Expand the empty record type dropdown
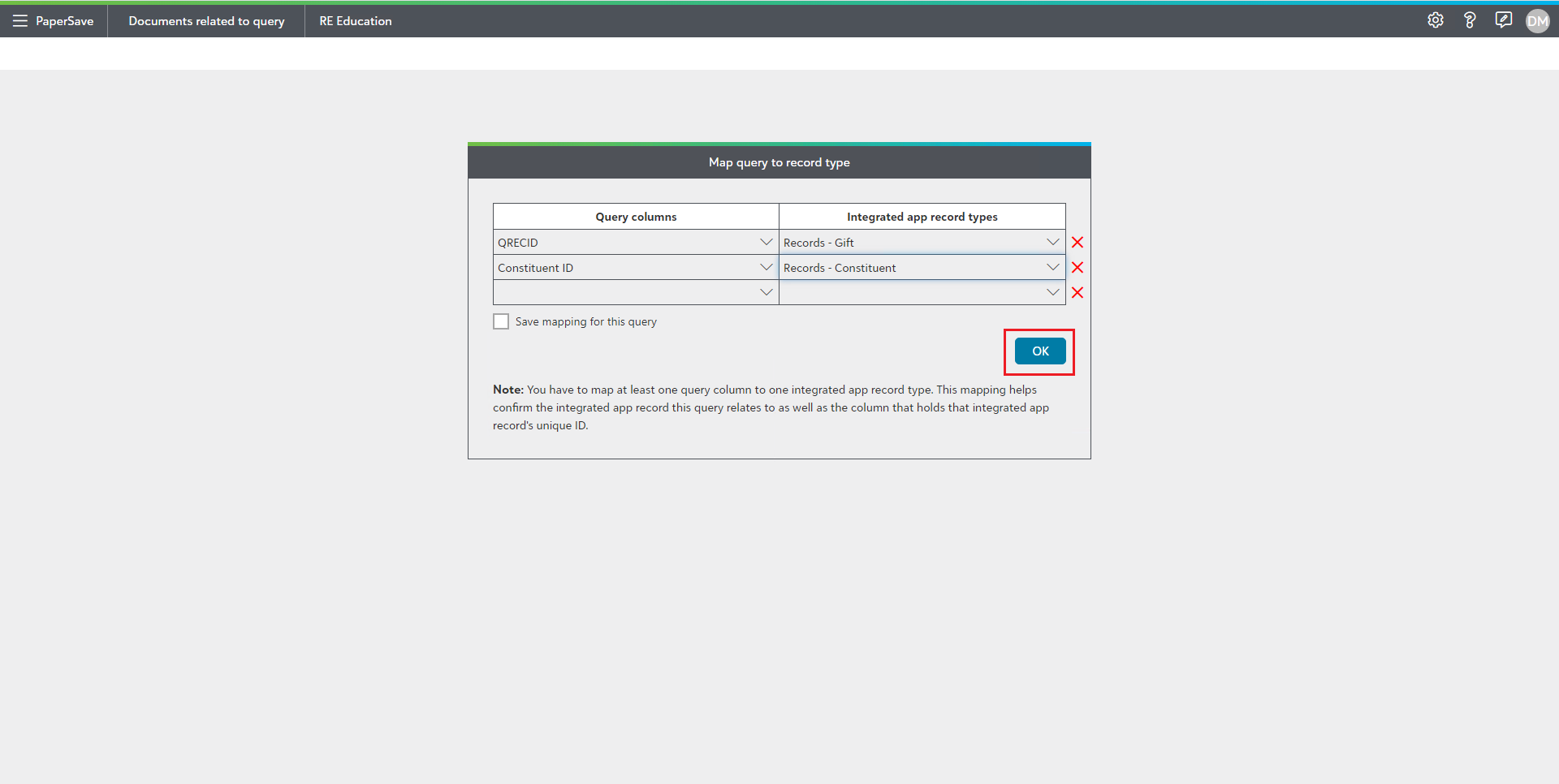The width and height of the screenshot is (1559, 784). coord(1052,293)
